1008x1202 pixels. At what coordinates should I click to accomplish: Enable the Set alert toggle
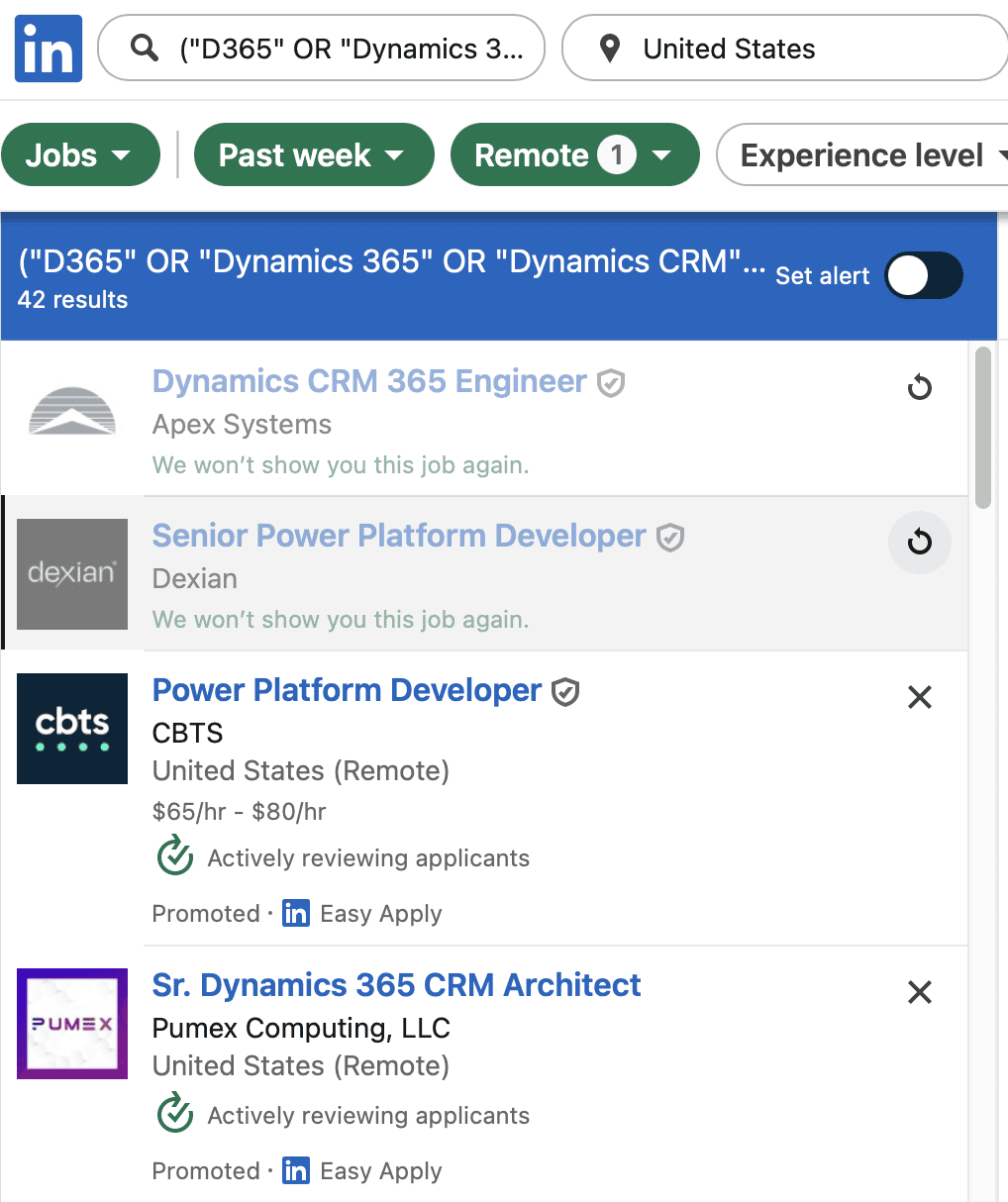[923, 276]
